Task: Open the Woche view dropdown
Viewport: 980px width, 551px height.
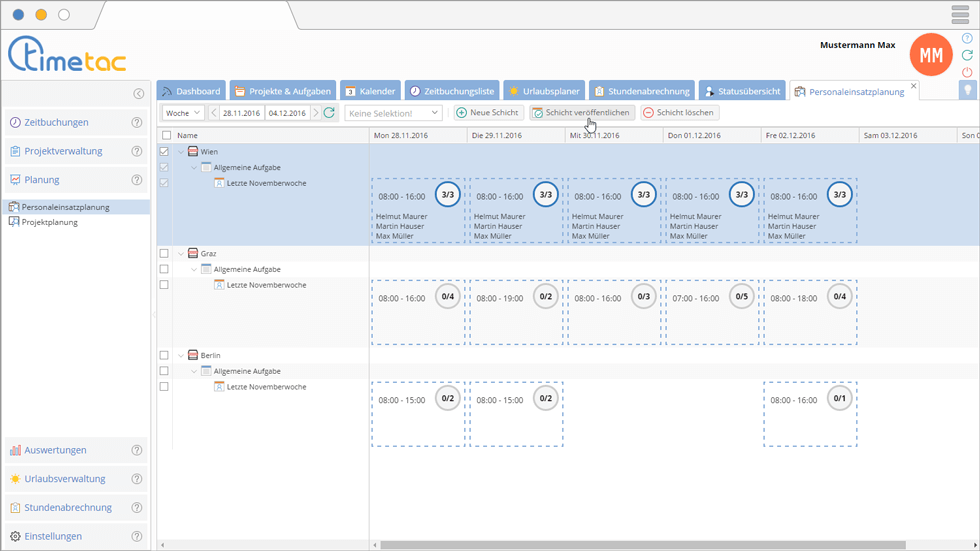Action: [183, 113]
